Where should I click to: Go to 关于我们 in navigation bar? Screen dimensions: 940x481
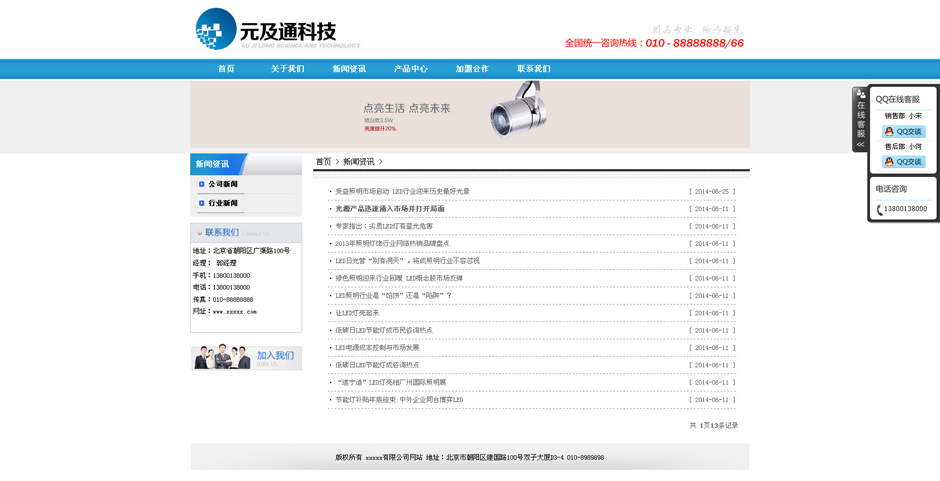coord(287,69)
